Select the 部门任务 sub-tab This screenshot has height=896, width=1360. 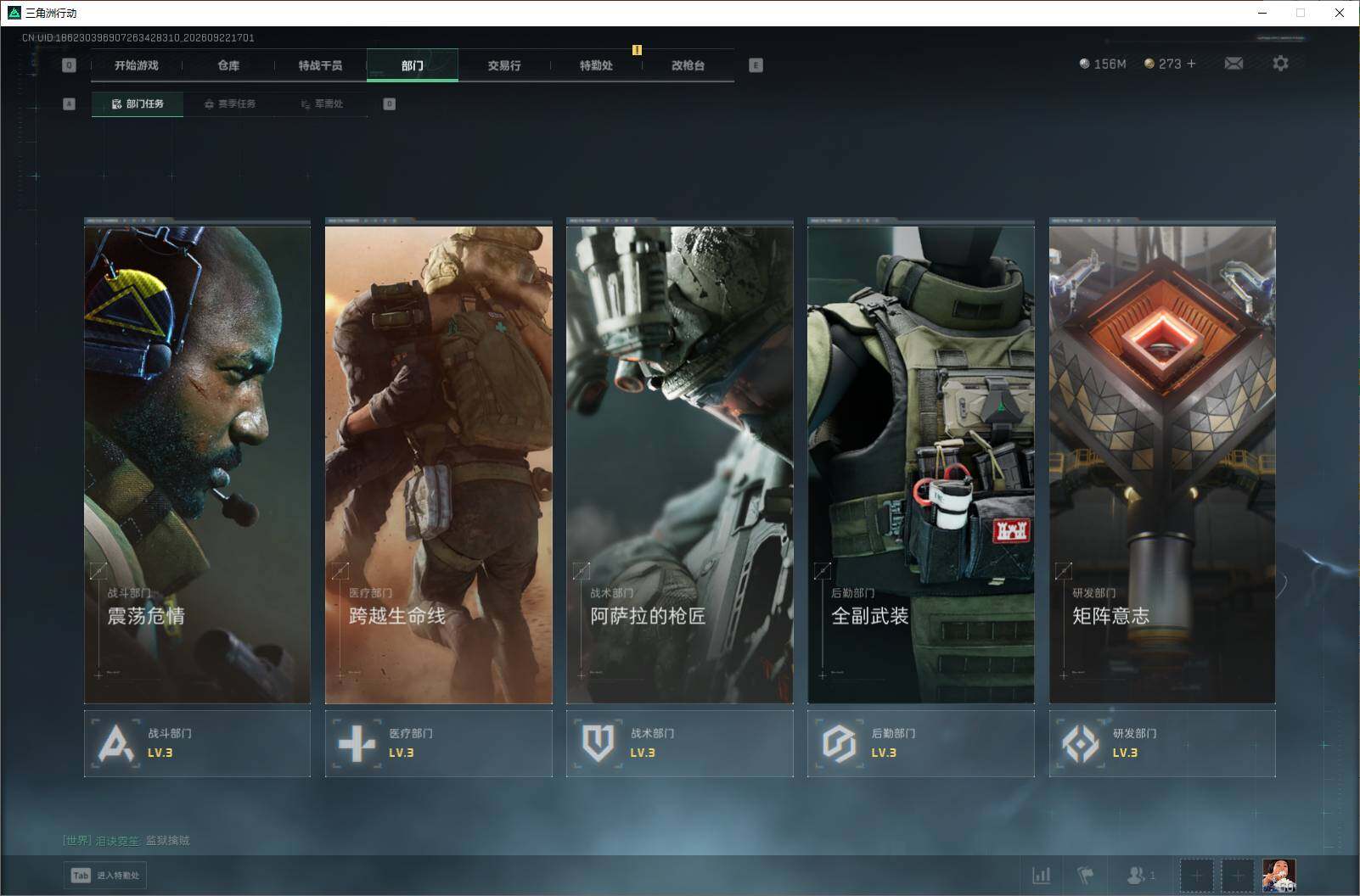(x=138, y=104)
